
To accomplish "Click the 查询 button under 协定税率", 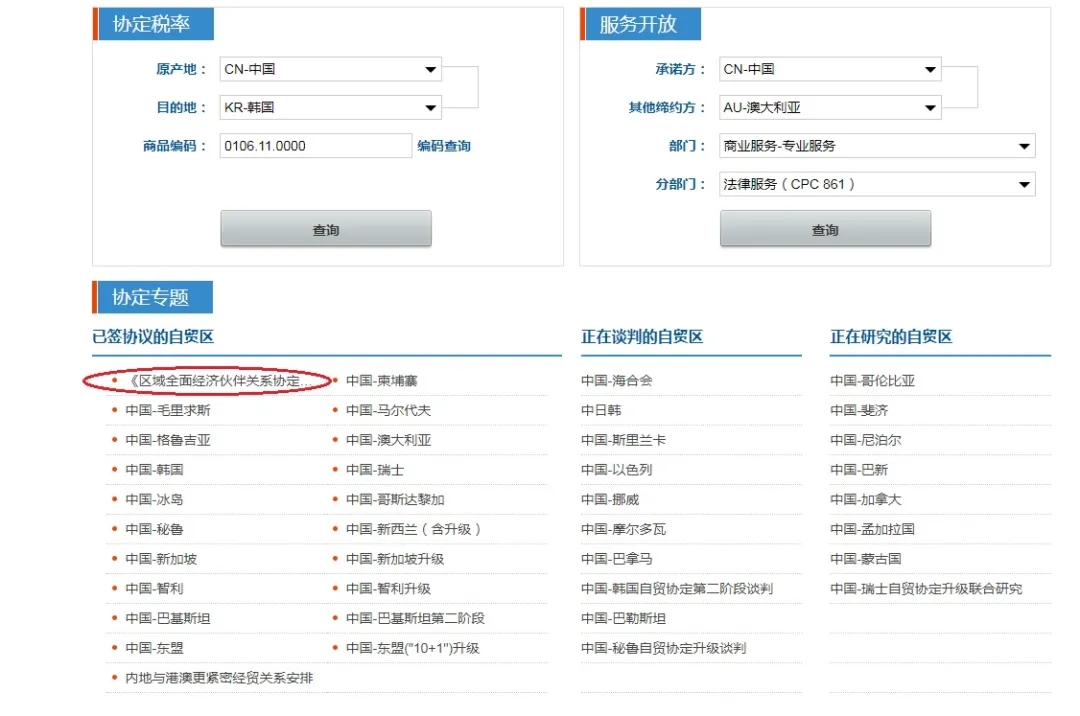I will pyautogui.click(x=325, y=228).
